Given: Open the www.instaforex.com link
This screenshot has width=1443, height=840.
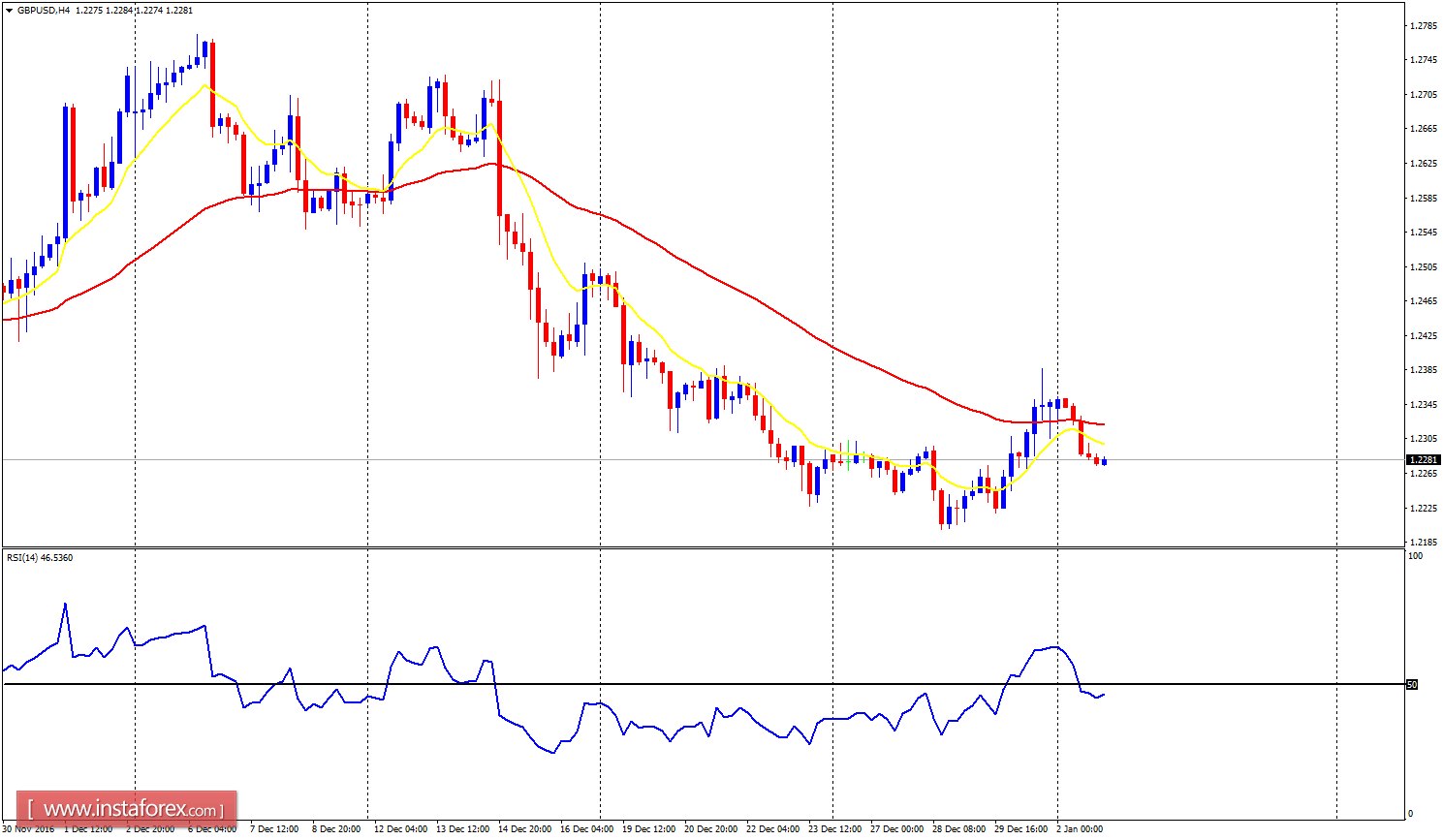Looking at the screenshot, I should point(125,807).
